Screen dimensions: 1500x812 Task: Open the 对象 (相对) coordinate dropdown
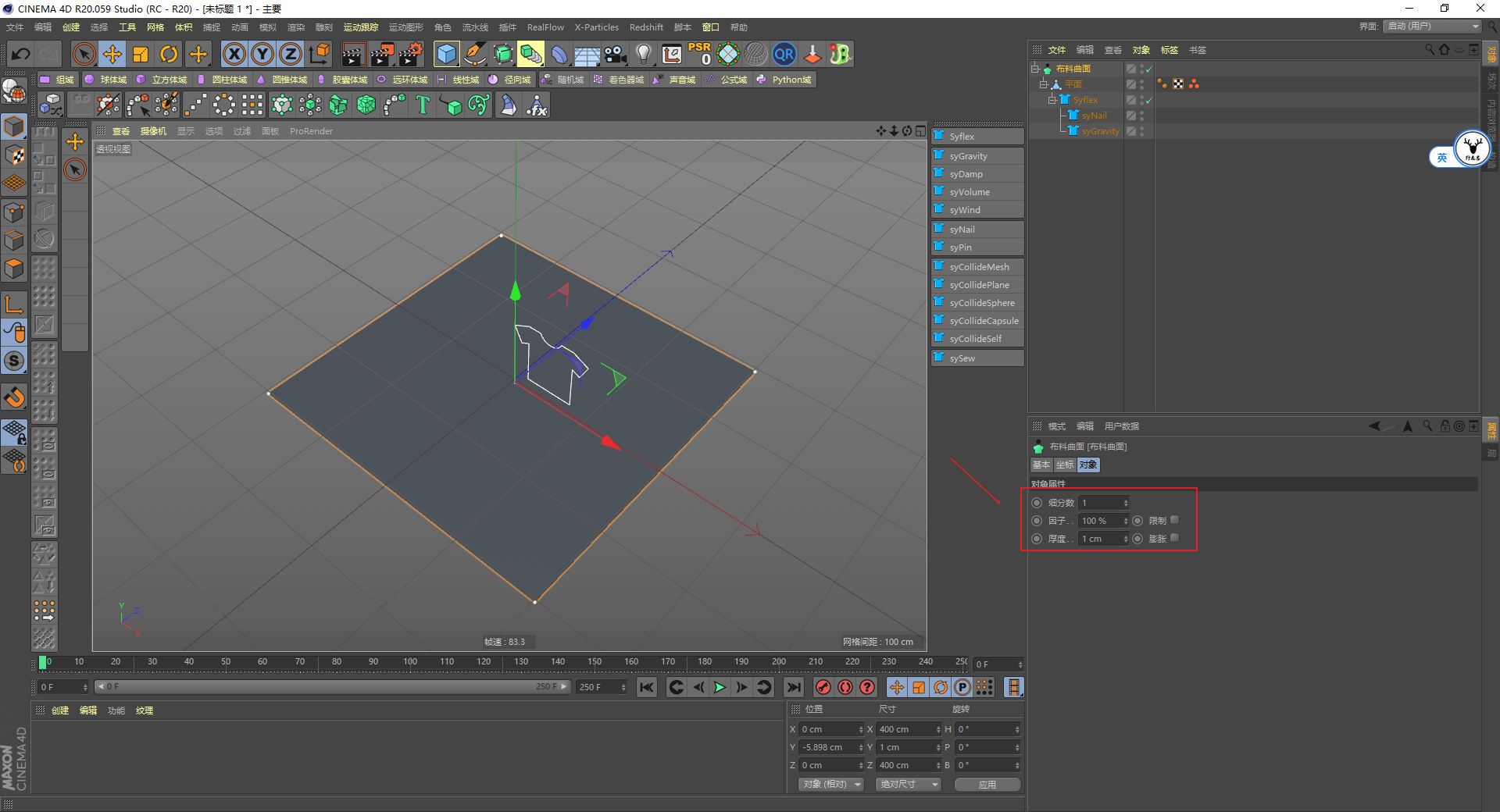(831, 784)
